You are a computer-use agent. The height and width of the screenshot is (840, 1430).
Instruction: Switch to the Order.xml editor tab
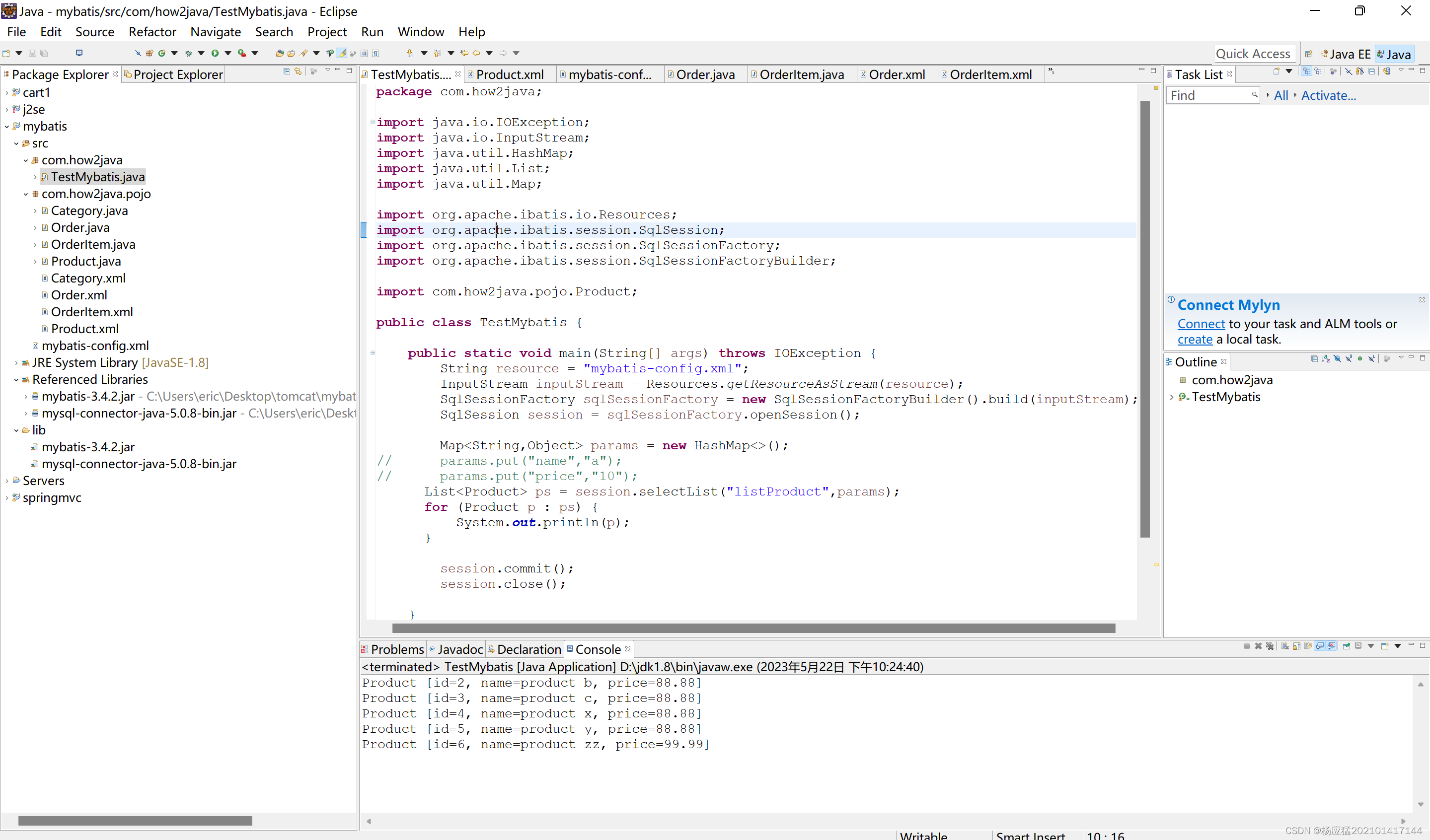click(x=896, y=74)
